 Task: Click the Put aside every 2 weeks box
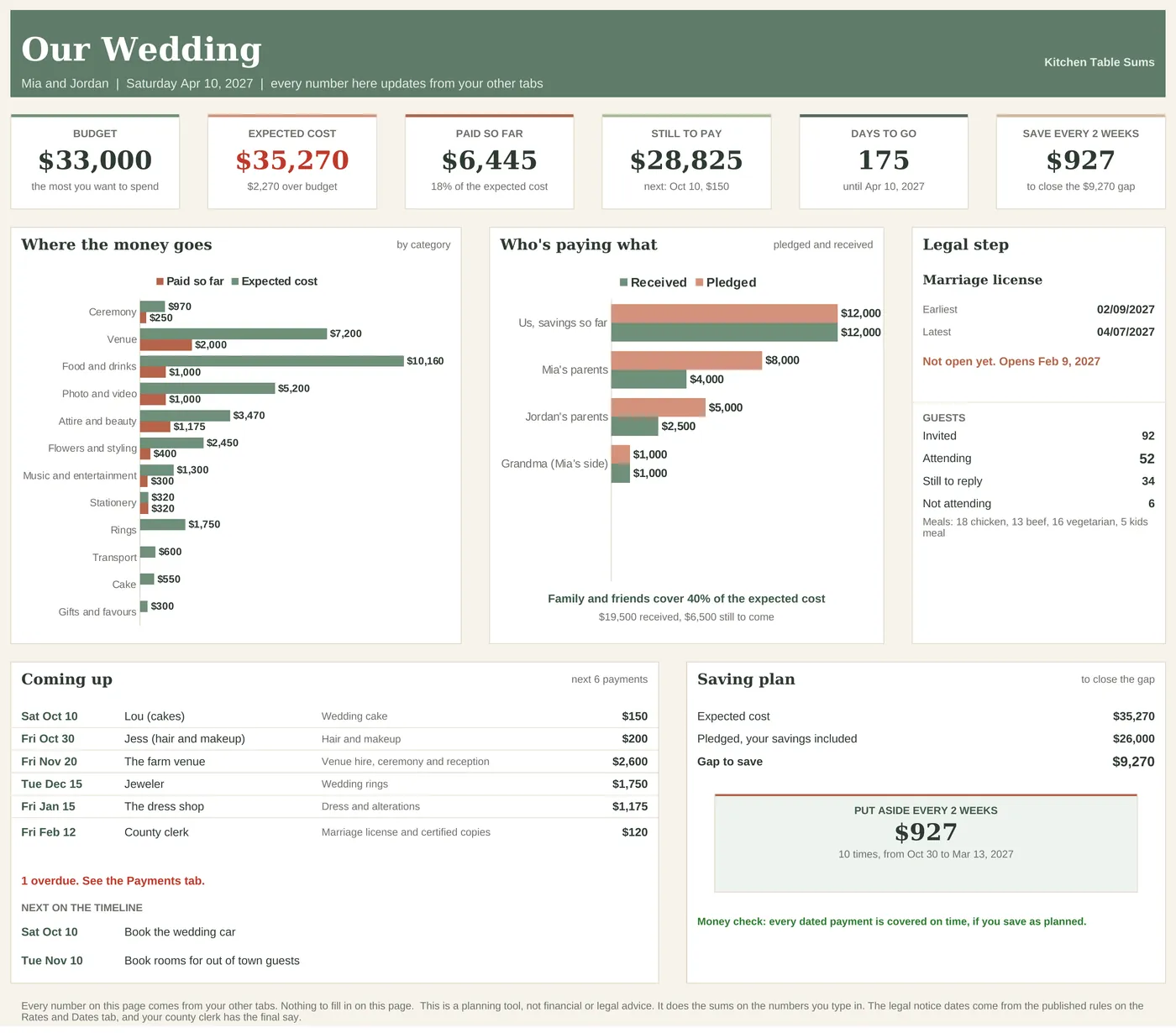coord(926,843)
